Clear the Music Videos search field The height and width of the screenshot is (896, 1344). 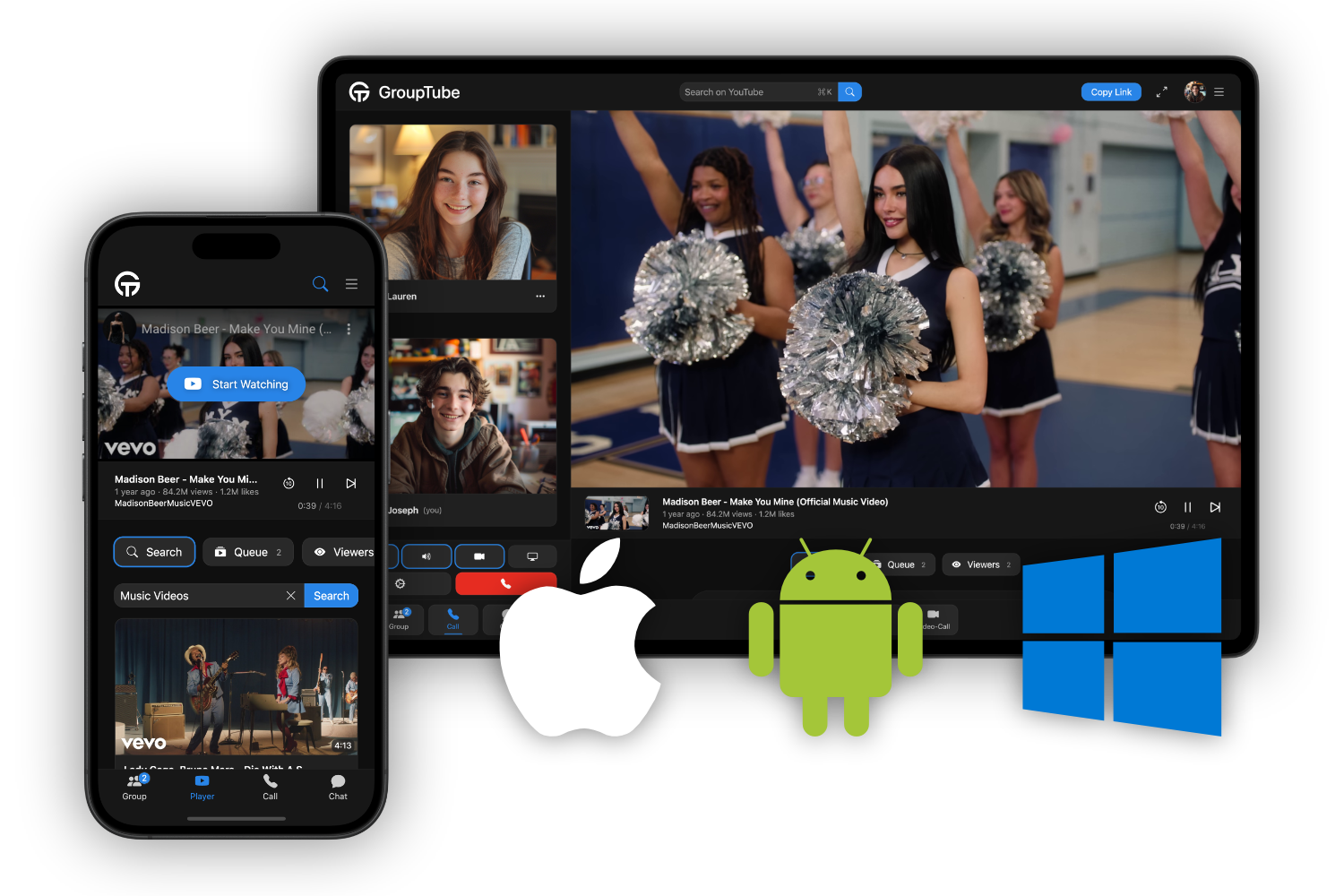pos(290,596)
